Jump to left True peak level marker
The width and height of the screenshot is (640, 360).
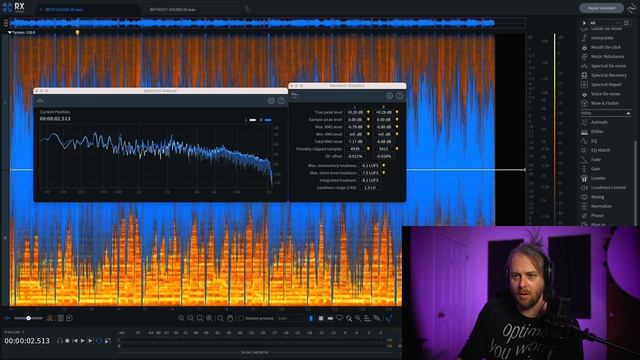coord(369,112)
